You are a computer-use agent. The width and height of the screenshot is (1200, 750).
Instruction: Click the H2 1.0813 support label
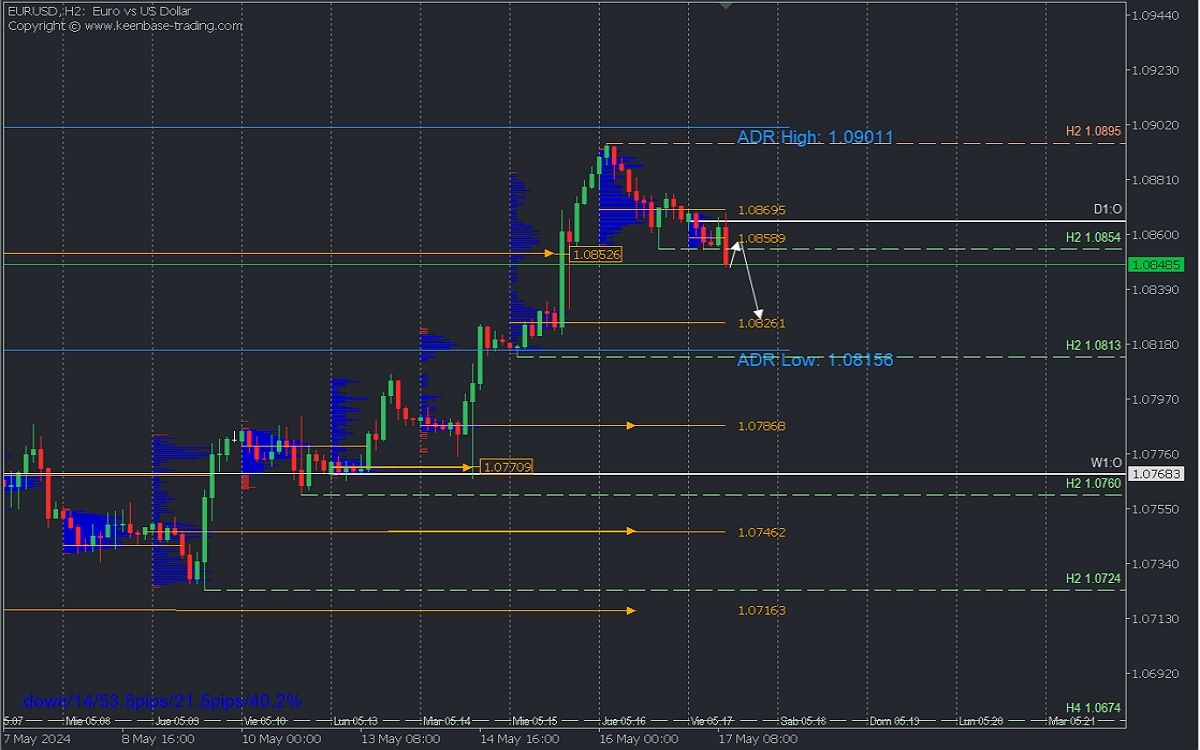tap(1093, 345)
